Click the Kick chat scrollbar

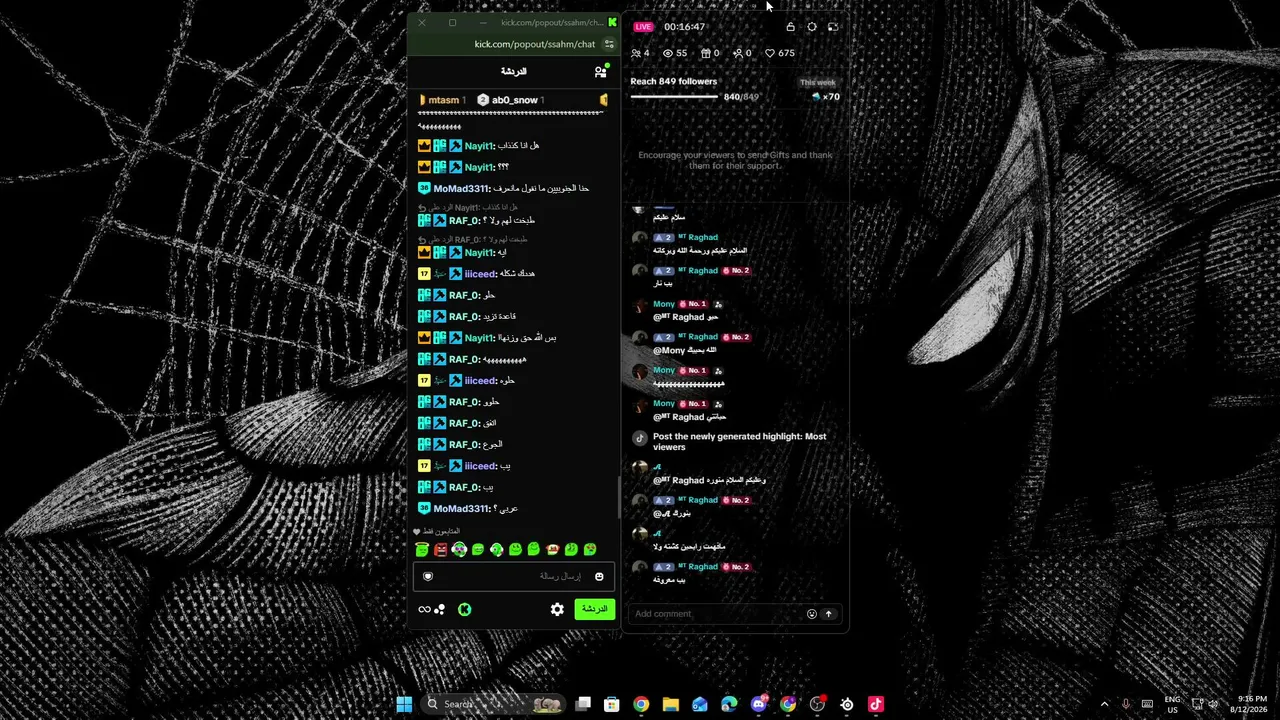(x=619, y=496)
